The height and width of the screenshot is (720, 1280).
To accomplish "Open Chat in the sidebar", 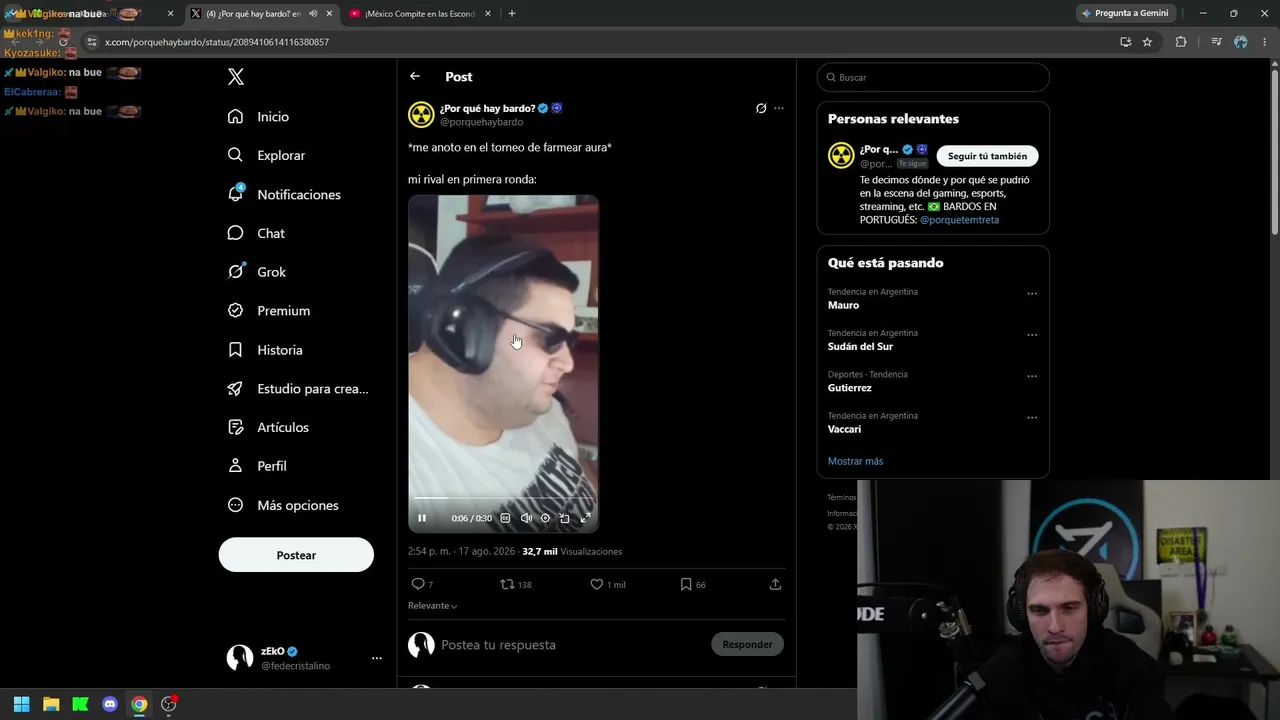I will (x=257, y=233).
